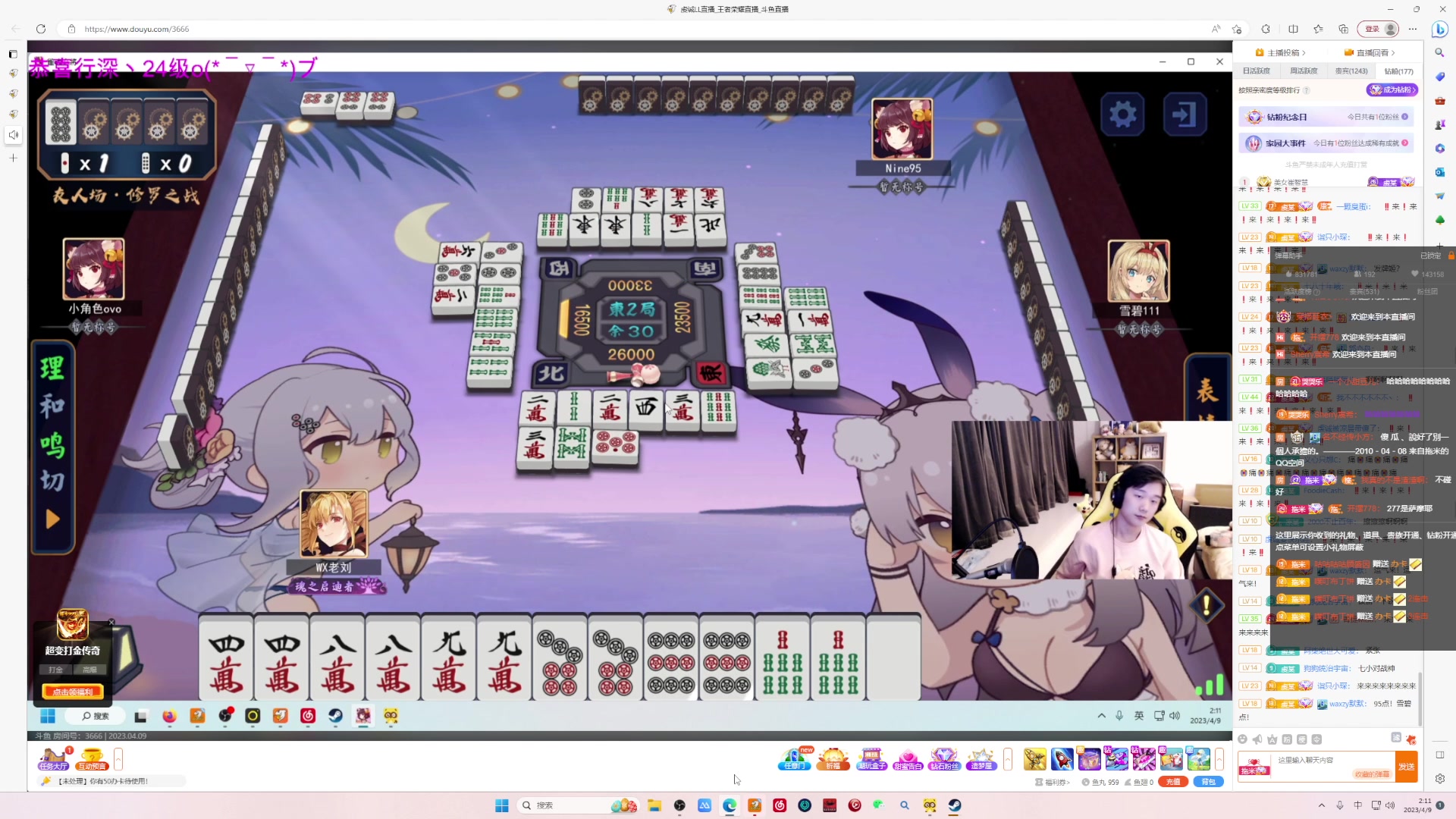Open the 家园大事件 banner
This screenshot has width=1456, height=819.
click(x=1326, y=143)
